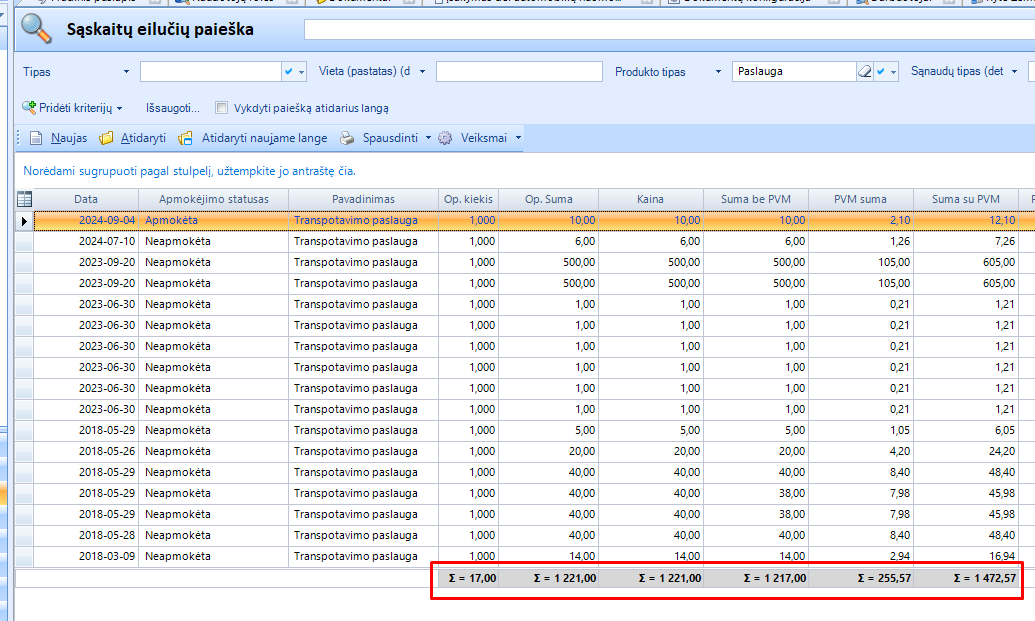This screenshot has height=621, width=1035.
Task: Click the Apmokėta status cell
Action: pyautogui.click(x=213, y=220)
